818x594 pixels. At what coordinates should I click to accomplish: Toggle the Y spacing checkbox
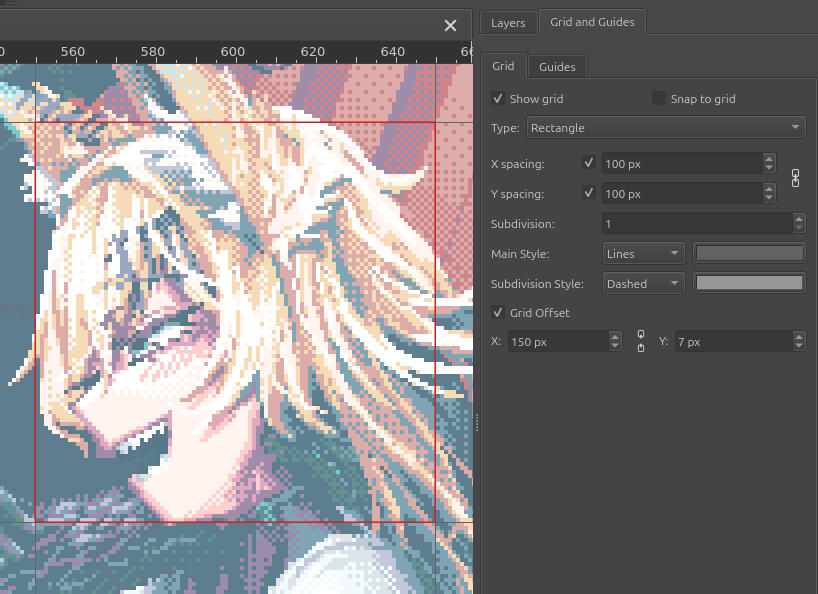pos(589,193)
